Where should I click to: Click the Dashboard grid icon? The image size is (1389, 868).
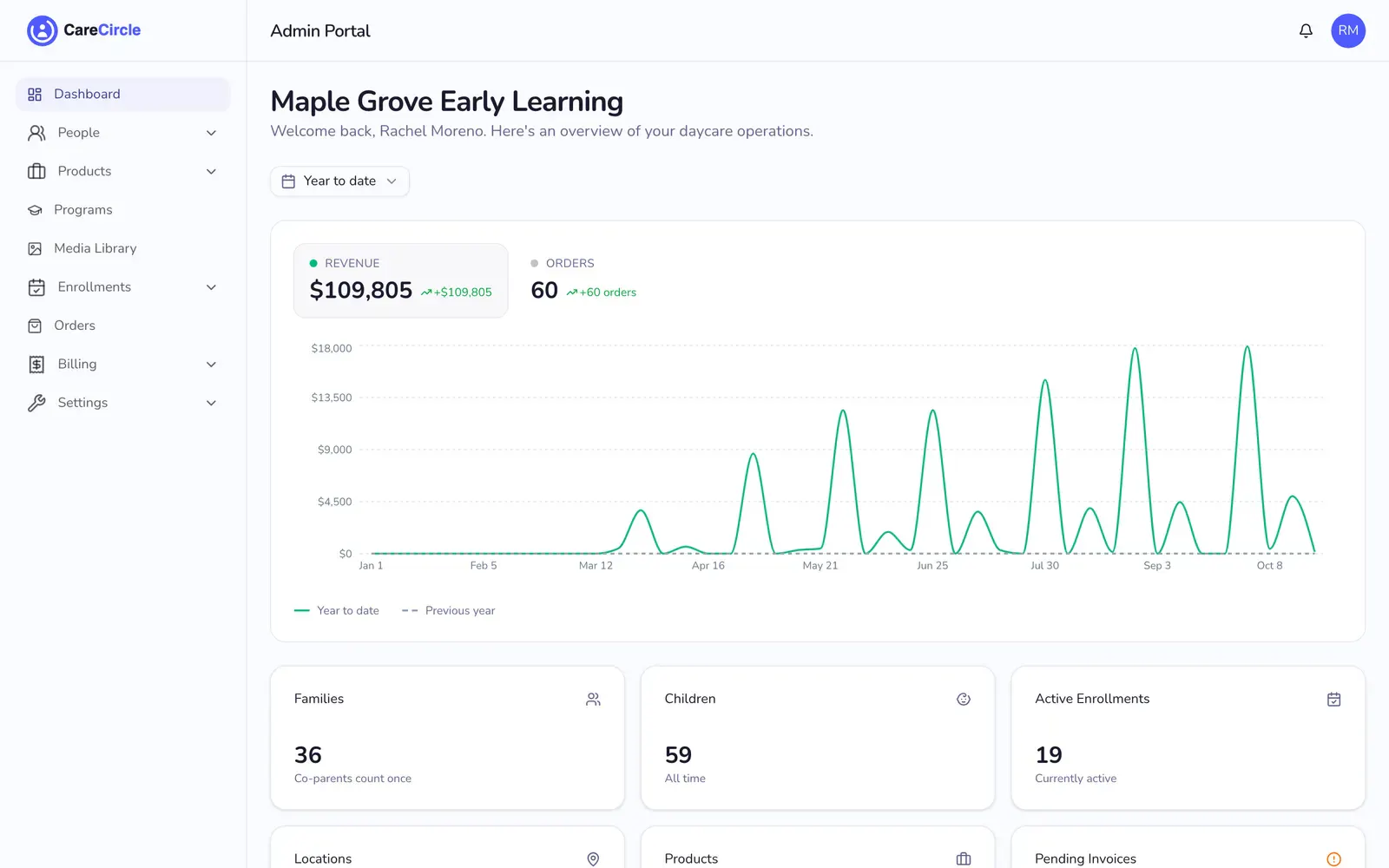[x=35, y=94]
